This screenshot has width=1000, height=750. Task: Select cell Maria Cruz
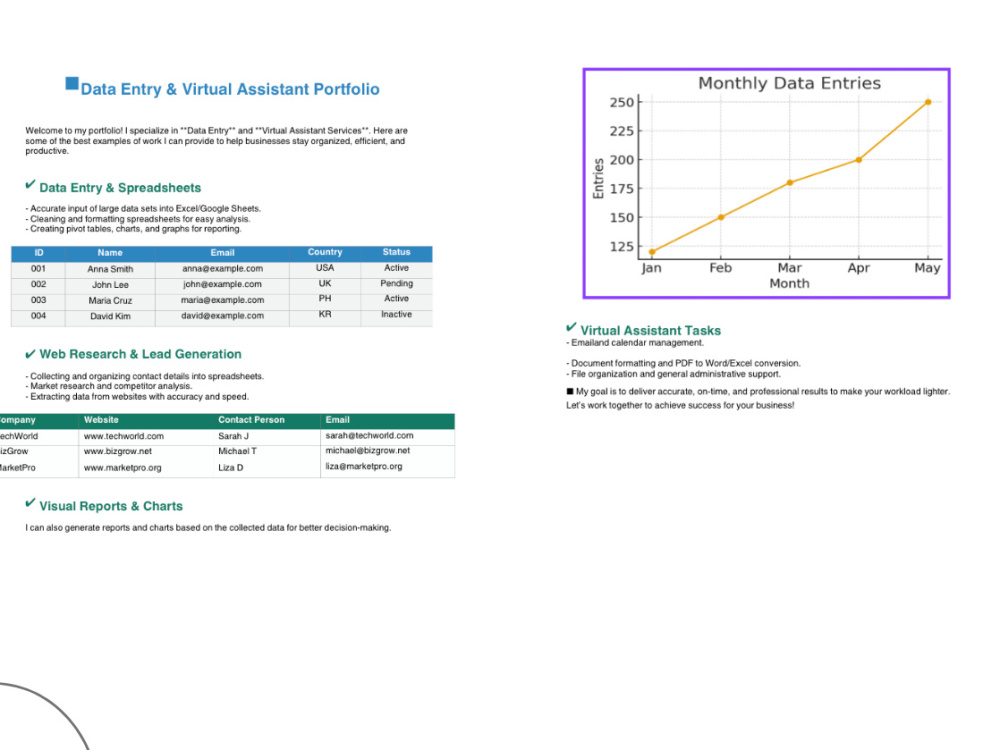tap(110, 300)
